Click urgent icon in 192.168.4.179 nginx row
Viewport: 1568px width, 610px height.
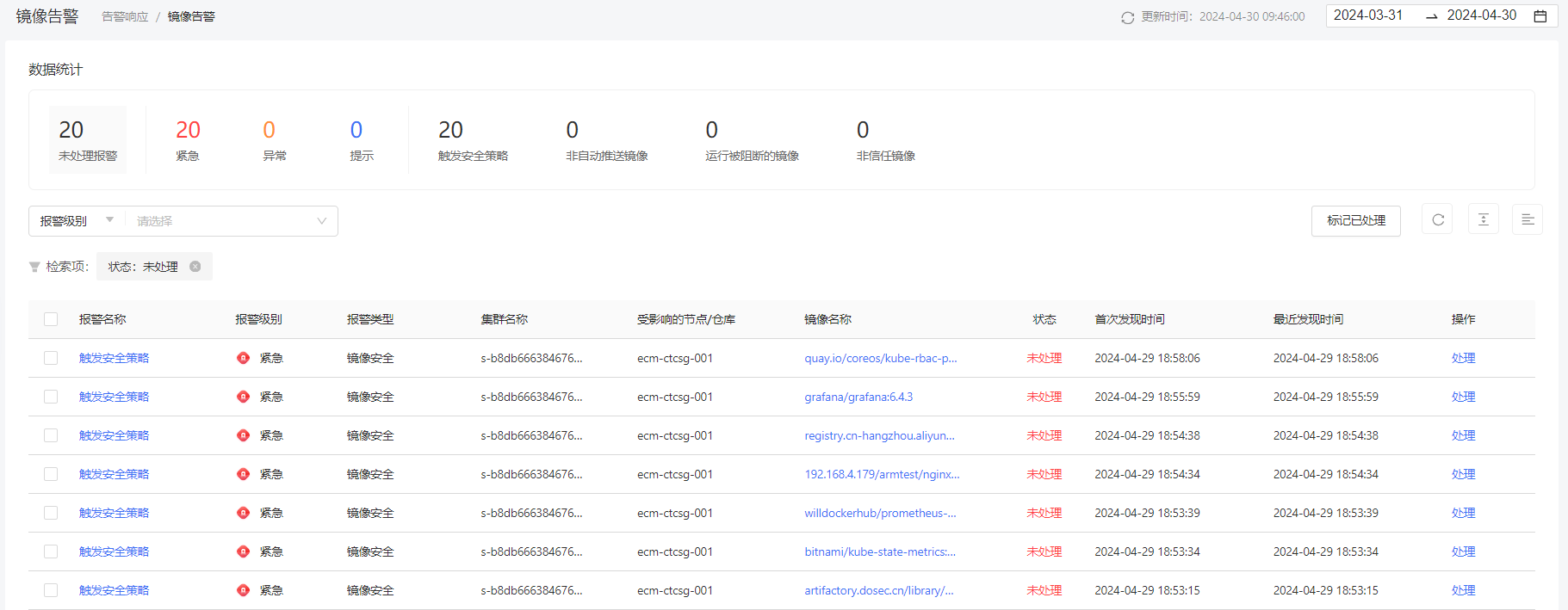pos(243,474)
